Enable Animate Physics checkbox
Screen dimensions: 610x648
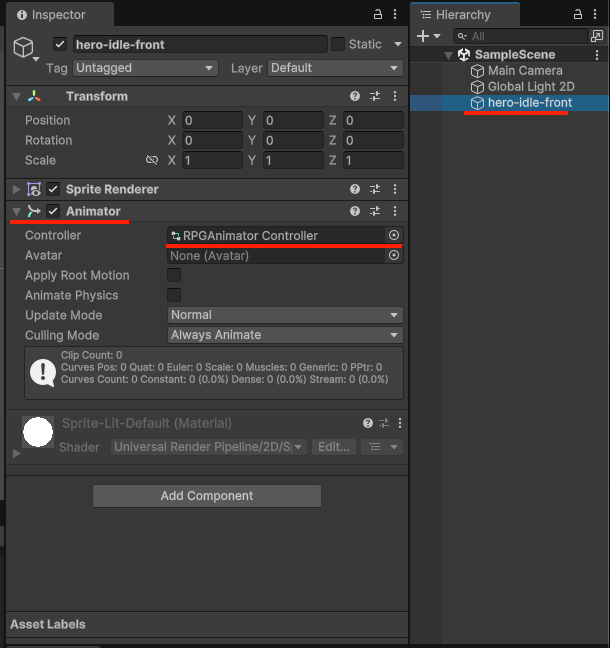point(174,295)
